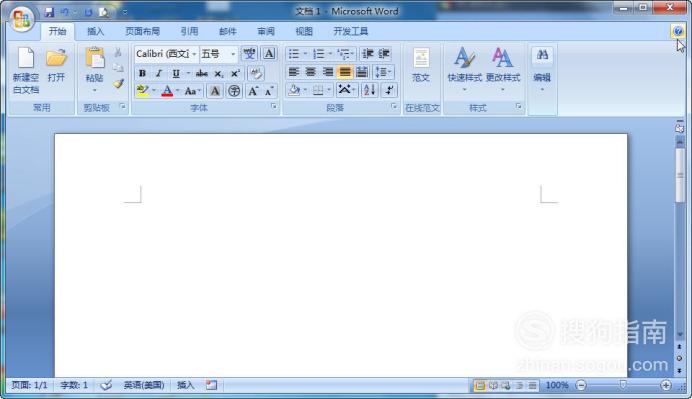Sort text with the A-Z sort icon

(x=369, y=90)
